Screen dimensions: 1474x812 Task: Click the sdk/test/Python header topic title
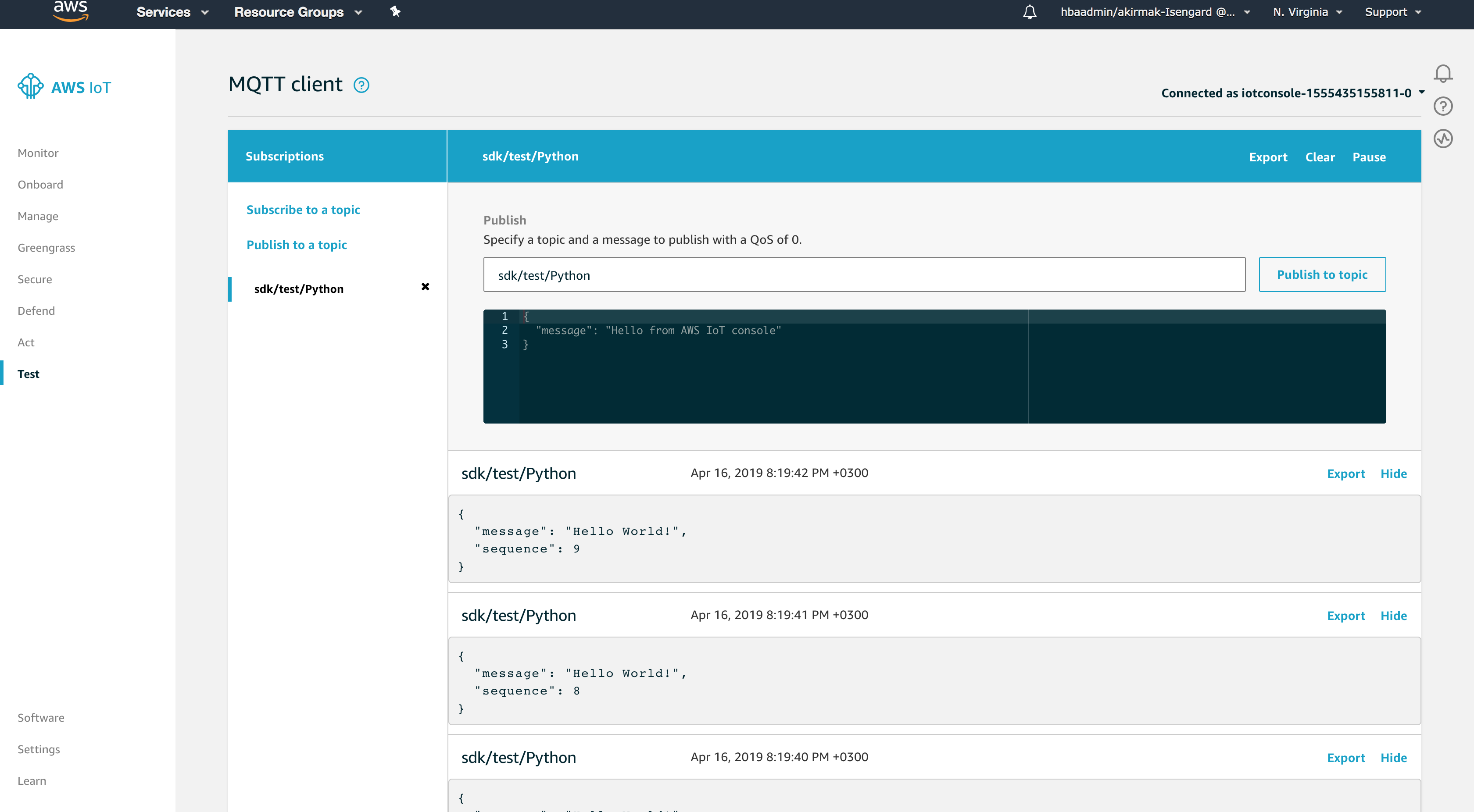click(530, 156)
